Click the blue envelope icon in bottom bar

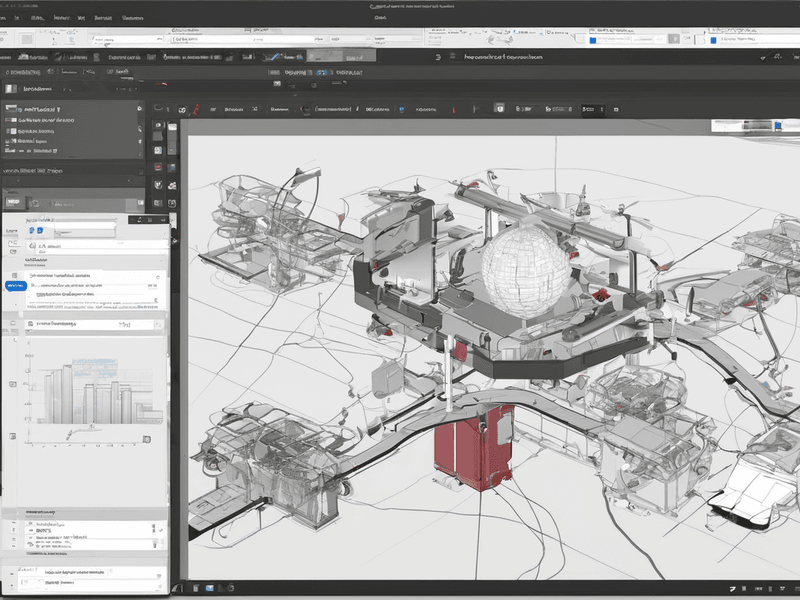coord(210,588)
